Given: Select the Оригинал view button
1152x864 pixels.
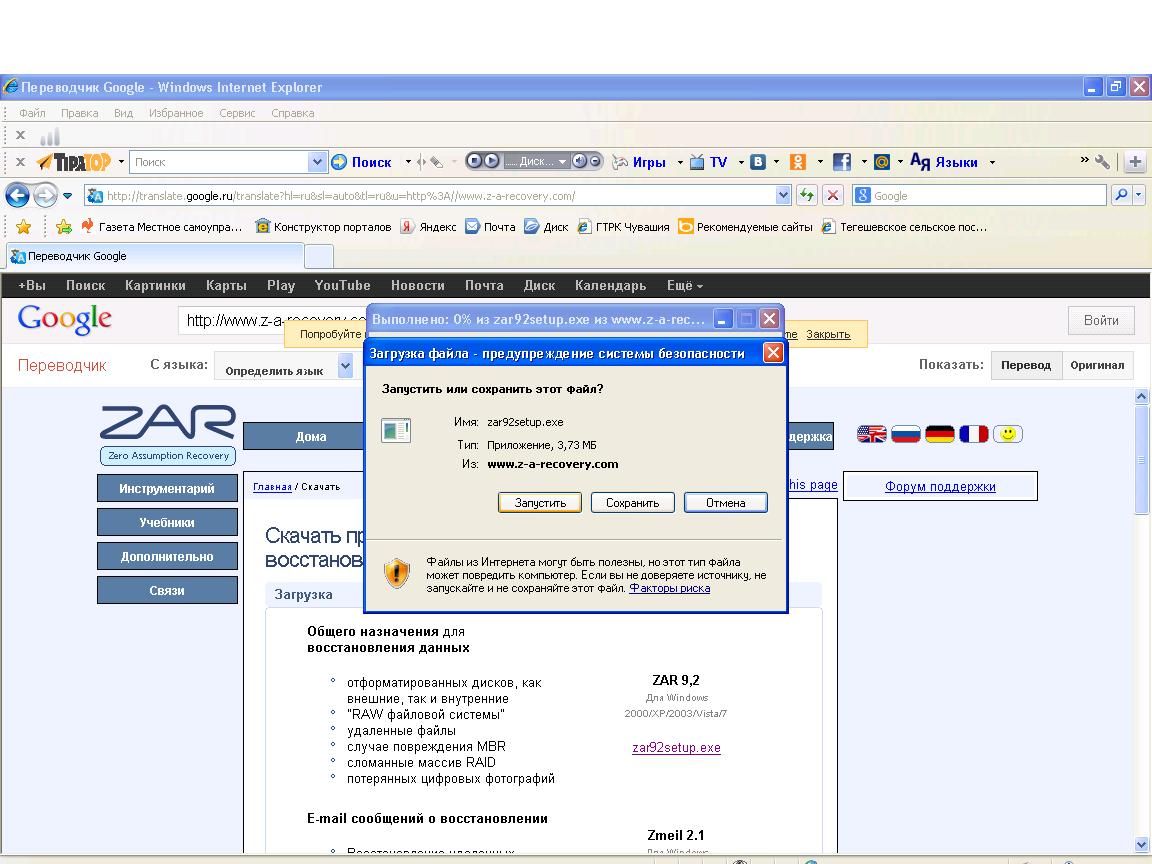Looking at the screenshot, I should pyautogui.click(x=1097, y=365).
